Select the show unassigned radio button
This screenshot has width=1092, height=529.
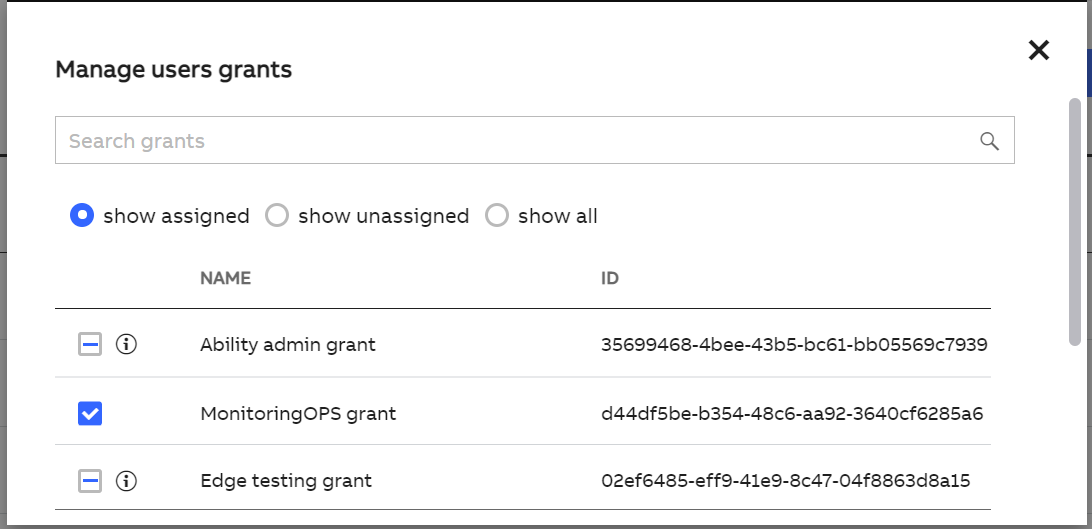click(277, 216)
